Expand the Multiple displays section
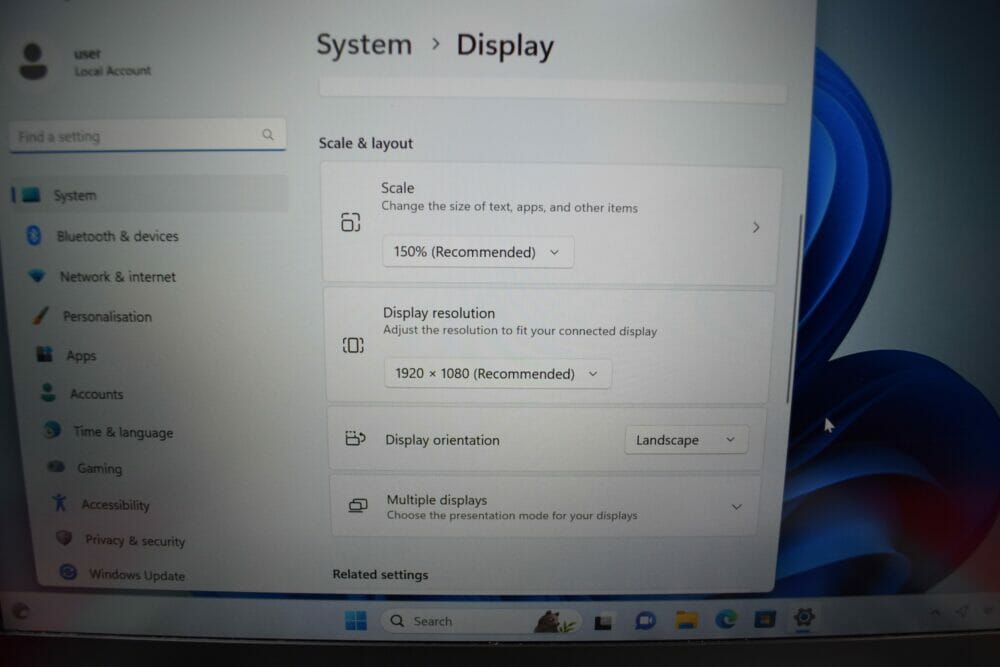 (737, 507)
